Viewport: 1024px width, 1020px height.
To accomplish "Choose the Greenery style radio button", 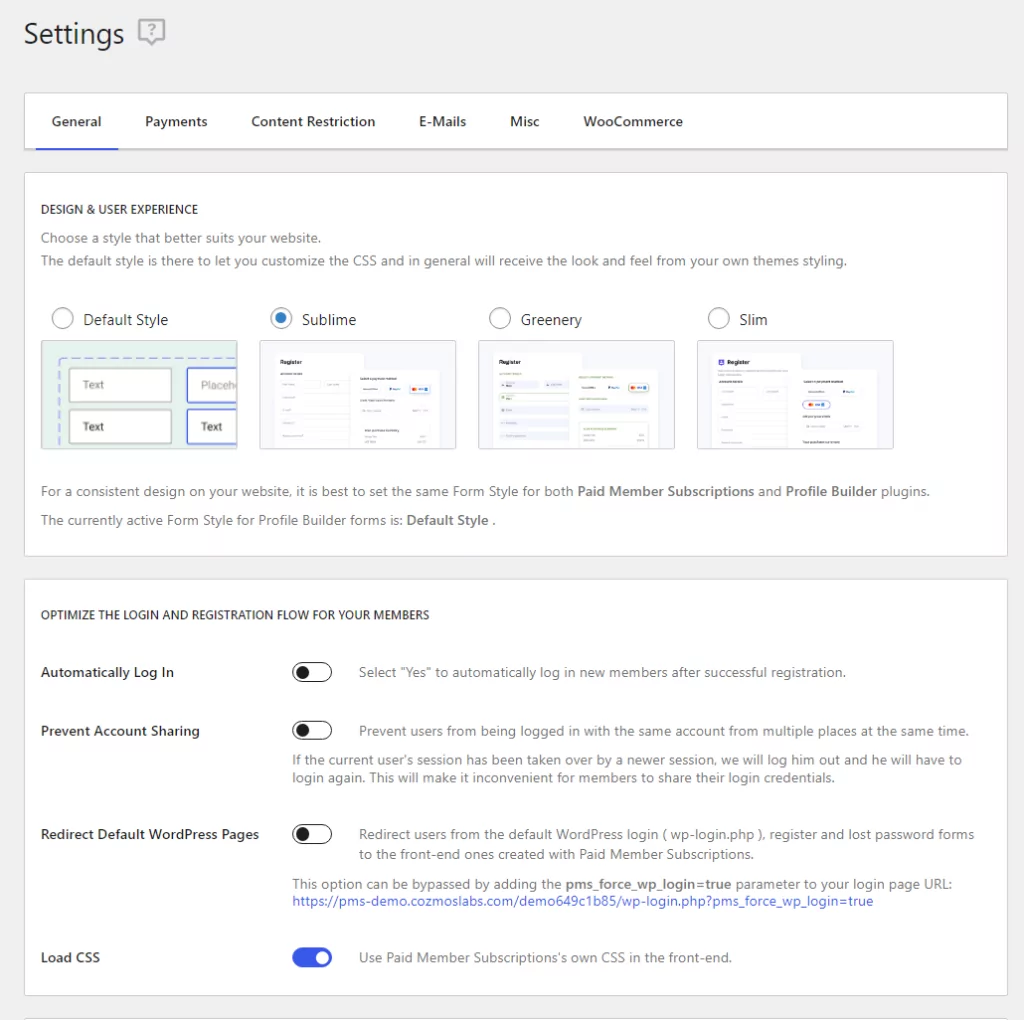I will [500, 319].
